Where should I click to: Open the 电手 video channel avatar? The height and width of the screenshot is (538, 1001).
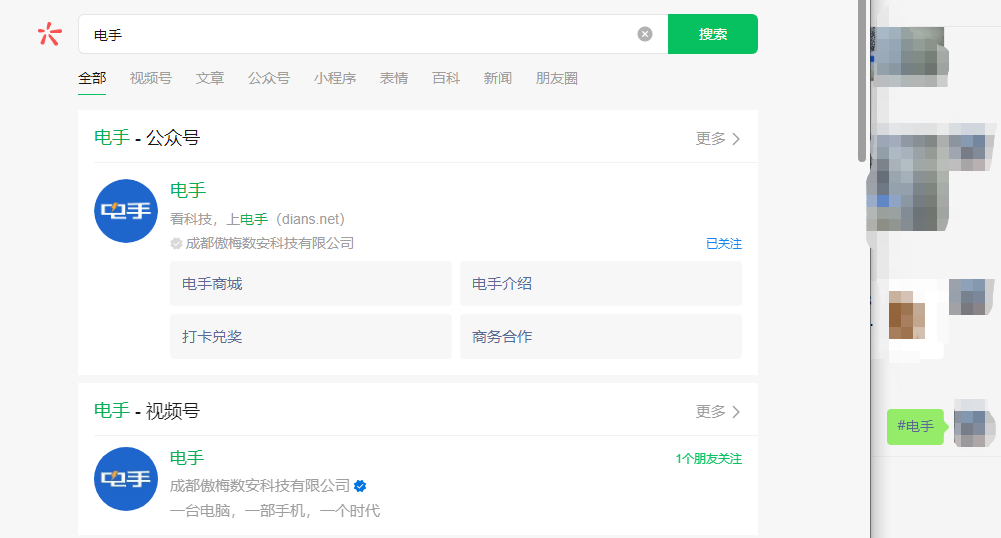pyautogui.click(x=126, y=479)
